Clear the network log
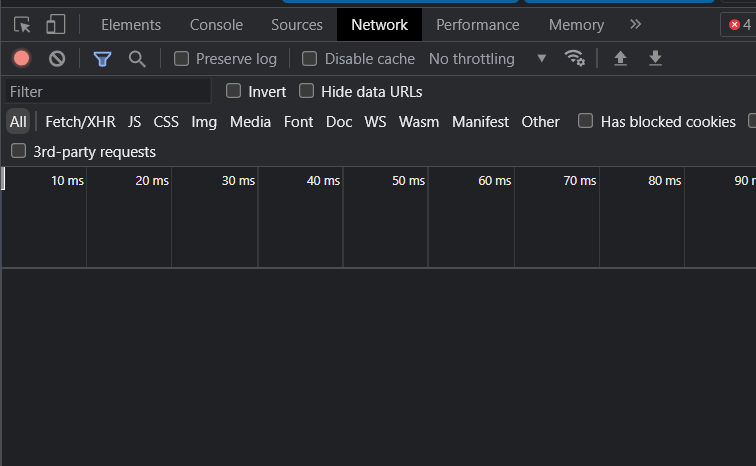 click(57, 59)
